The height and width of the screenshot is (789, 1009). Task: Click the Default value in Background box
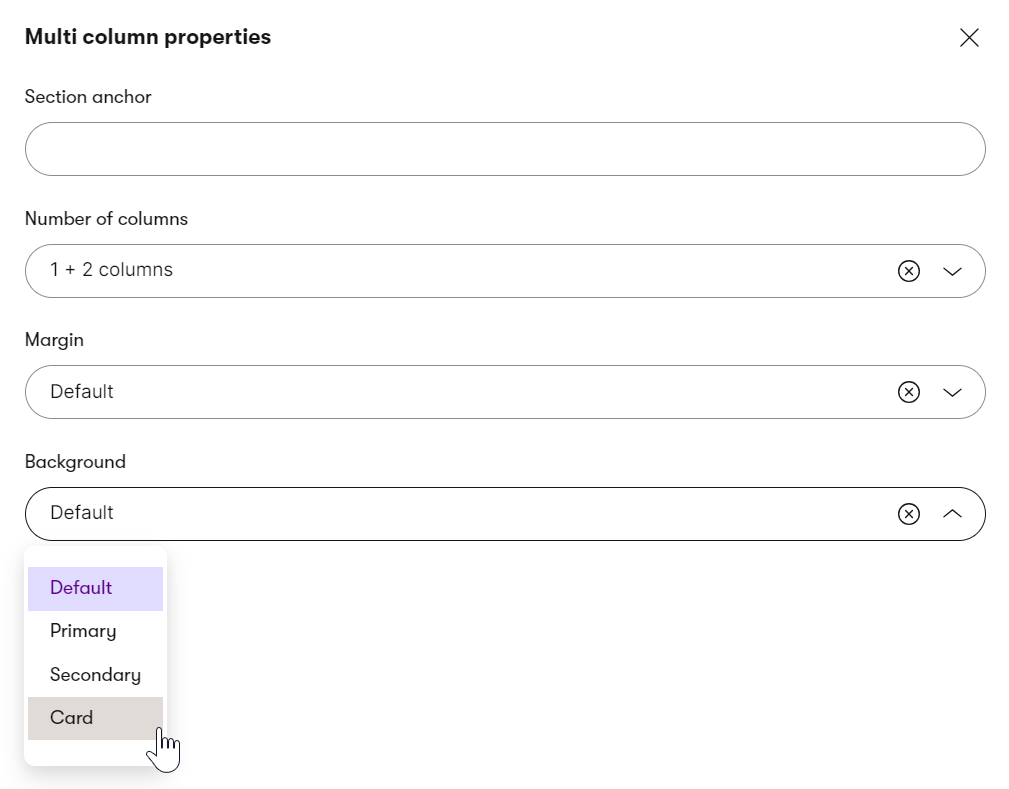(82, 513)
